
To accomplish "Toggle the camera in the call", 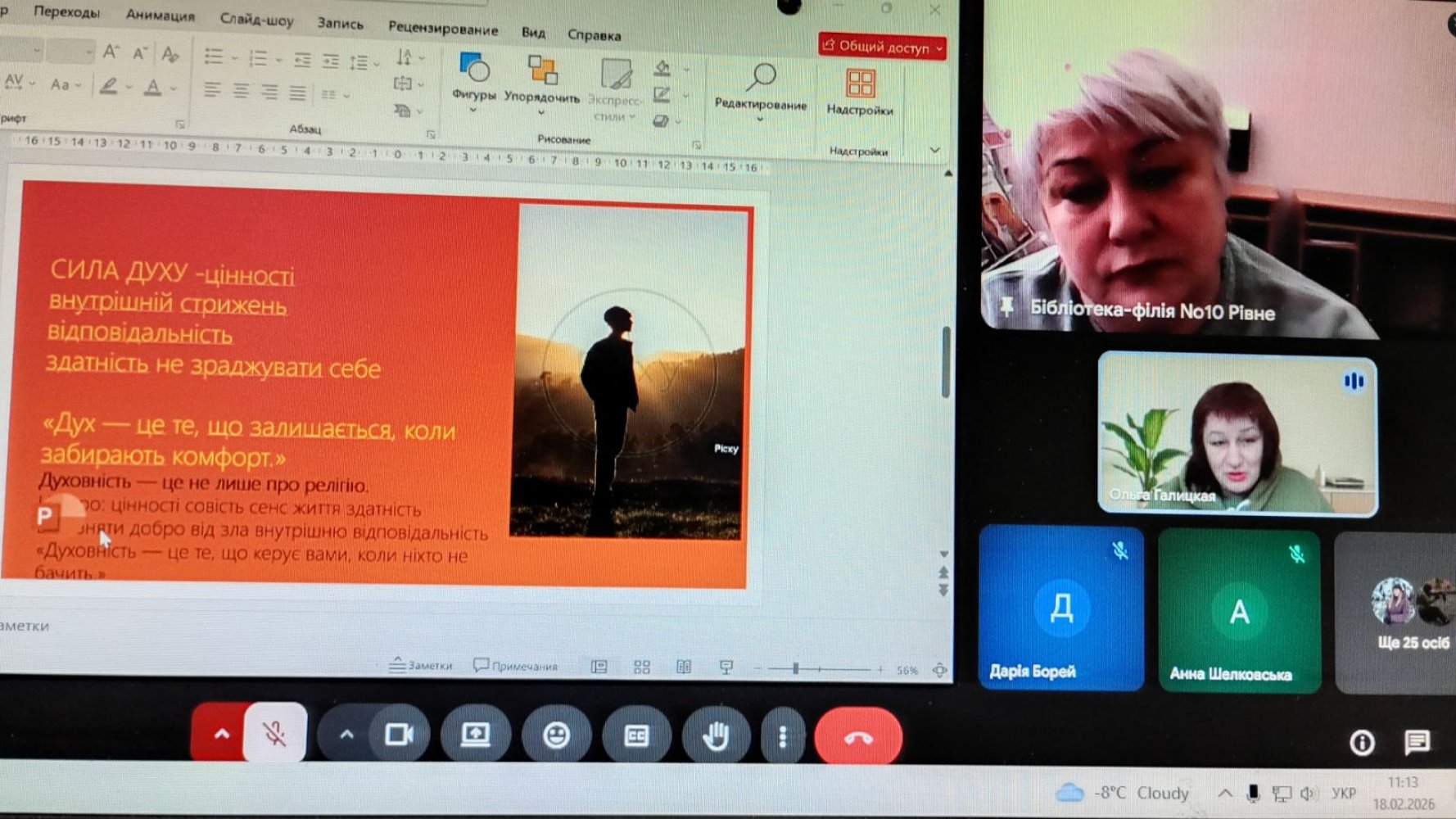I will 399,734.
